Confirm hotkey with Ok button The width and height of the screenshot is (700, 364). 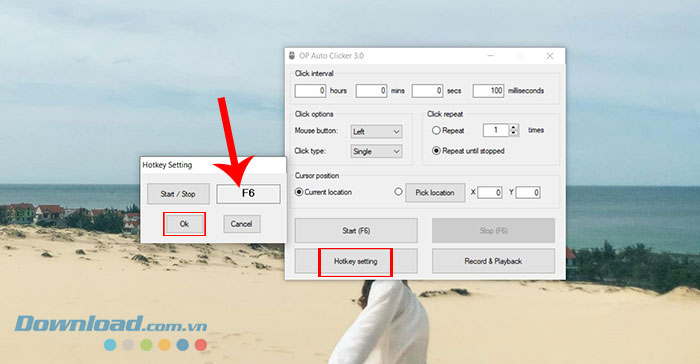(184, 224)
